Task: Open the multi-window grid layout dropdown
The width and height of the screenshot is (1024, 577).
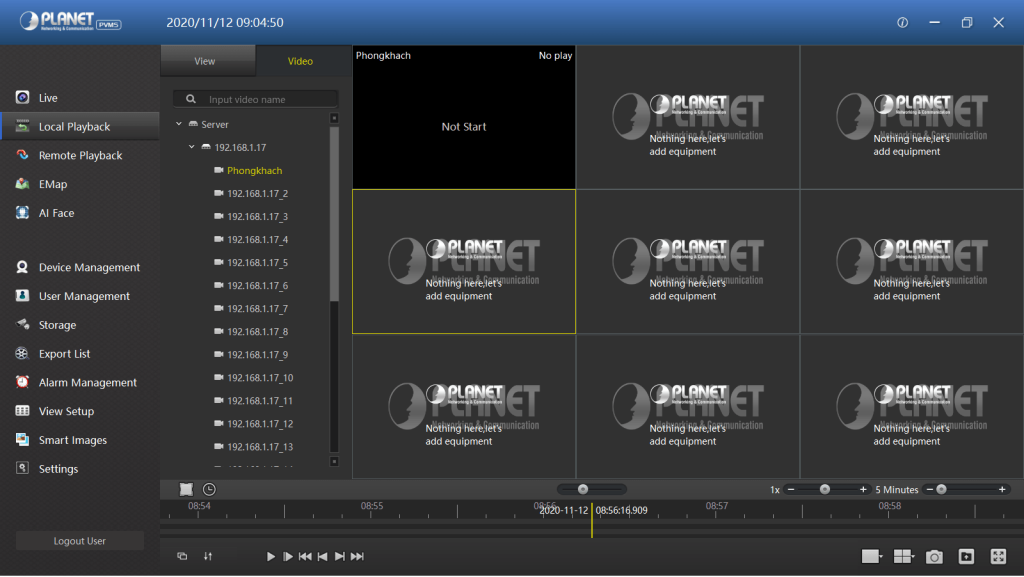Action: tap(904, 556)
